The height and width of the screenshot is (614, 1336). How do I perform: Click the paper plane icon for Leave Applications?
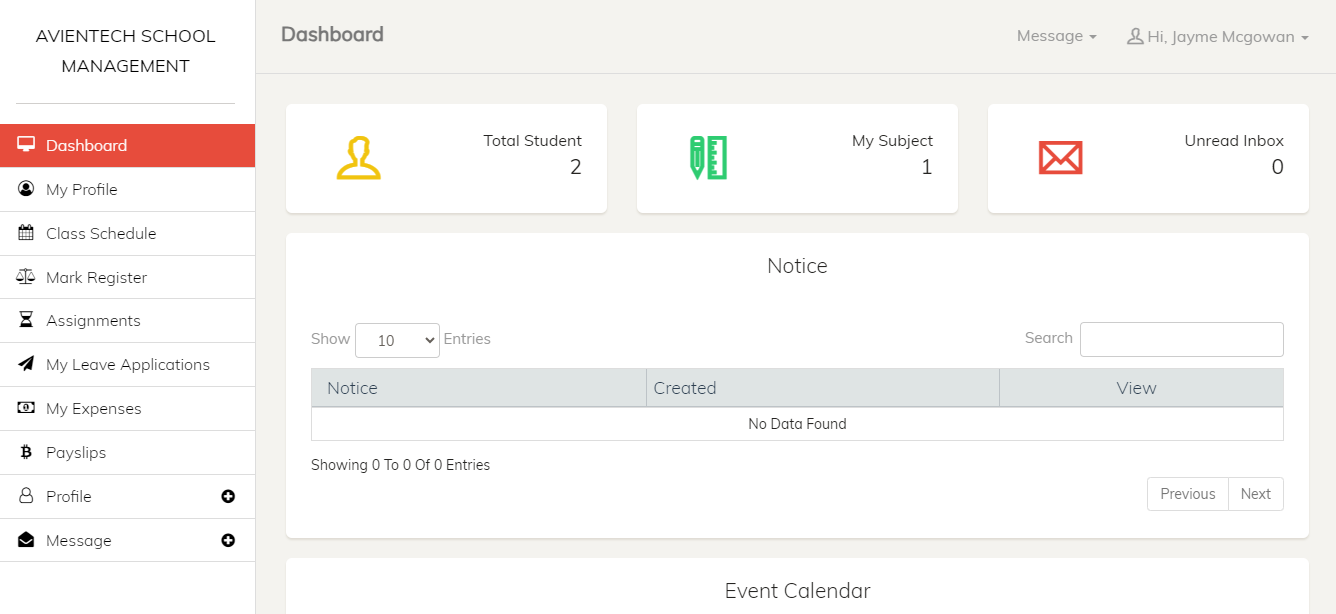coord(26,364)
